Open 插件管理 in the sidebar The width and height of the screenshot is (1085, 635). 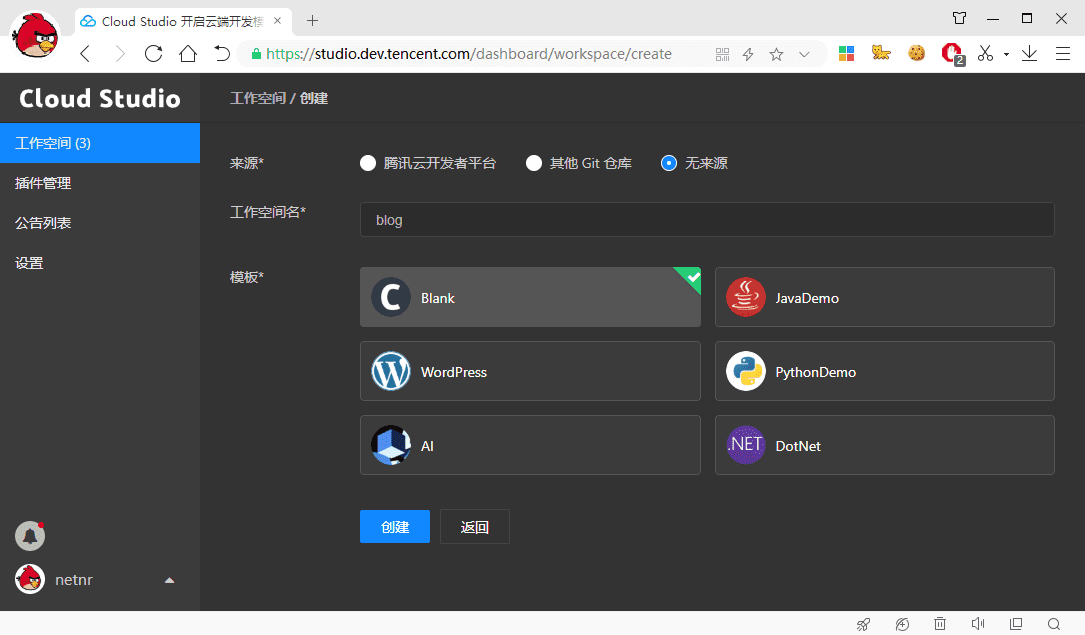point(43,183)
